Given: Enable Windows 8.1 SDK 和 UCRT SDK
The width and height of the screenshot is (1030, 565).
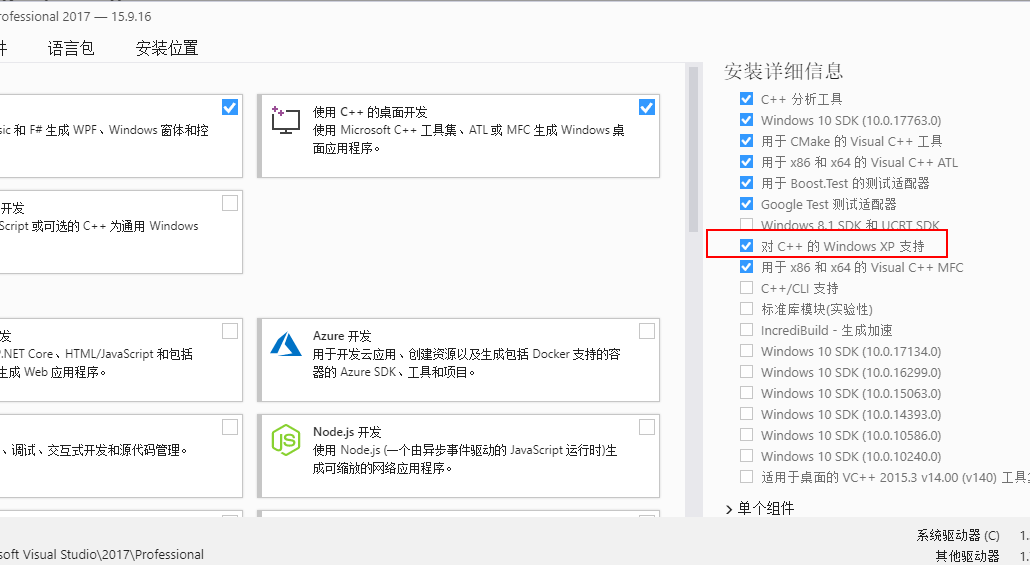Looking at the screenshot, I should (x=746, y=225).
